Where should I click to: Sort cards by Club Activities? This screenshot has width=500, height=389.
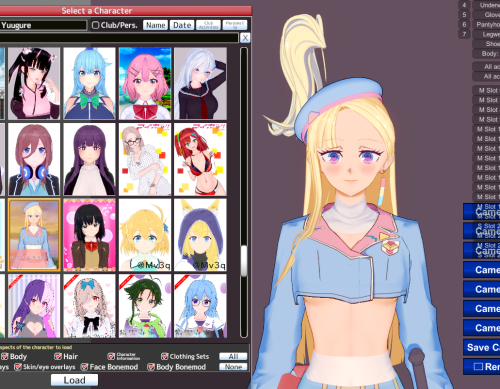208,25
